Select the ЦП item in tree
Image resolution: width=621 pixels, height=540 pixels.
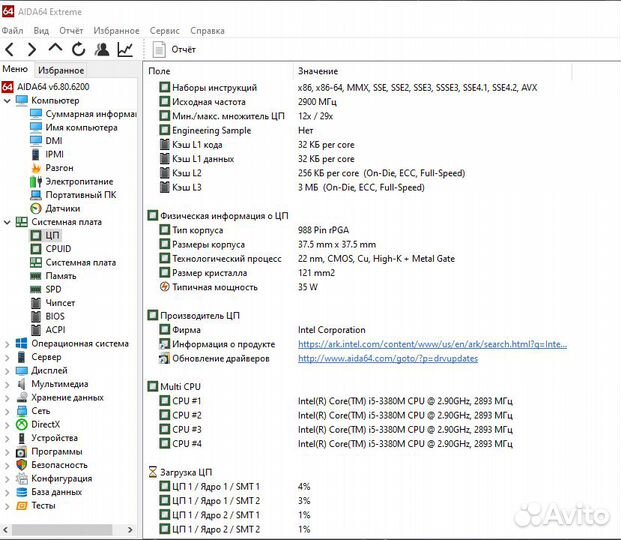coord(45,235)
